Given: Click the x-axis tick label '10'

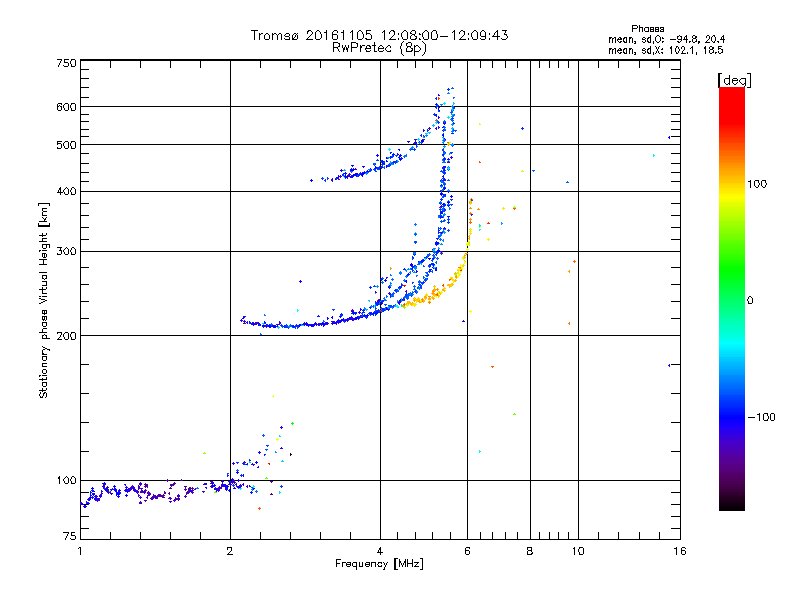Looking at the screenshot, I should pos(578,551).
